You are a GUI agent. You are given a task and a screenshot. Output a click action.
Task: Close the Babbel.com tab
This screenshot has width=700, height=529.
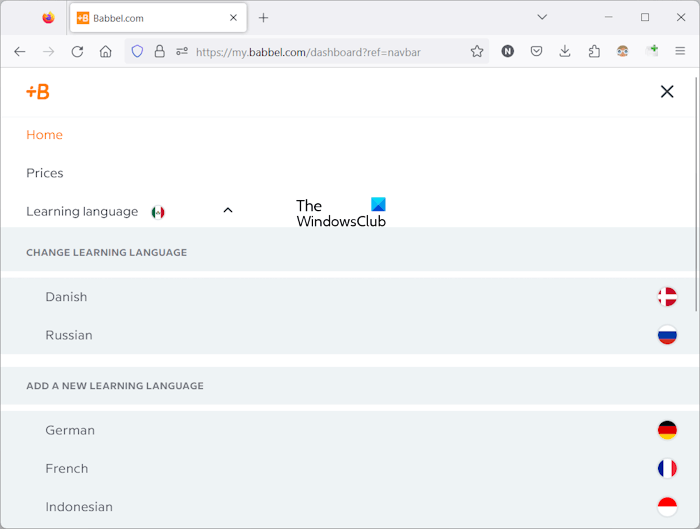click(x=233, y=18)
